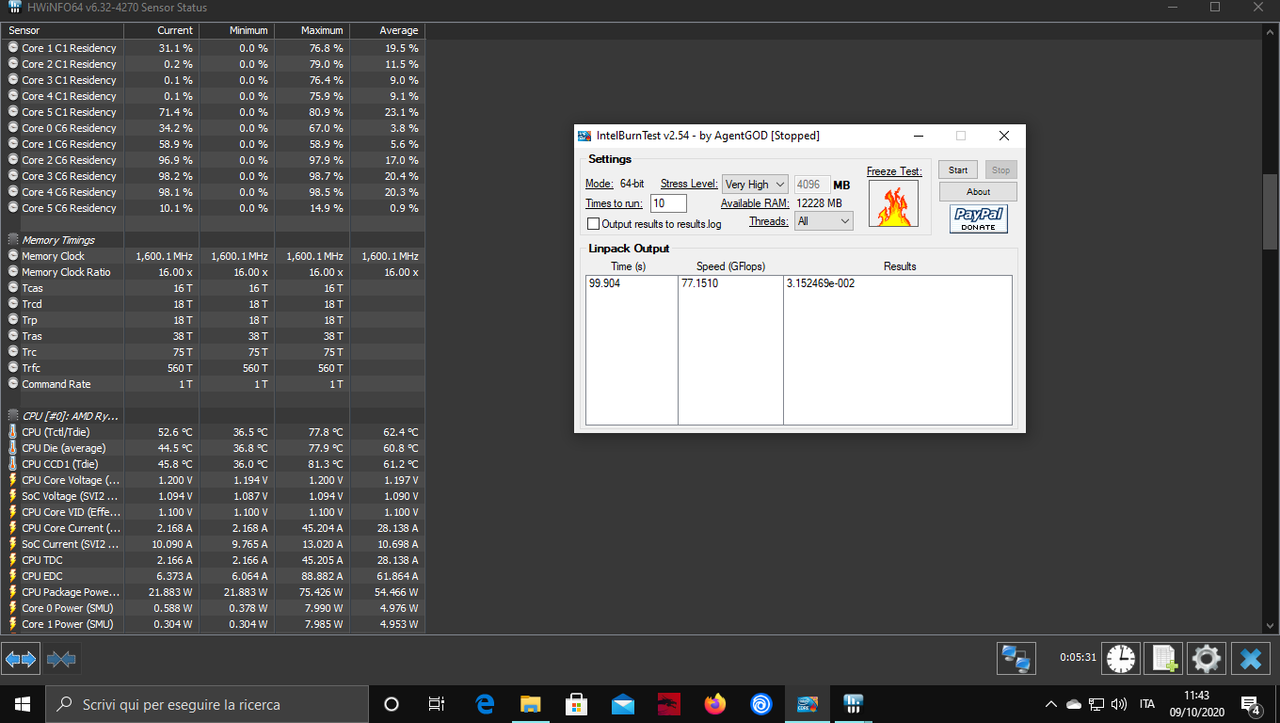Launch Edge from the taskbar
Viewport: 1280px width, 723px height.
[485, 704]
